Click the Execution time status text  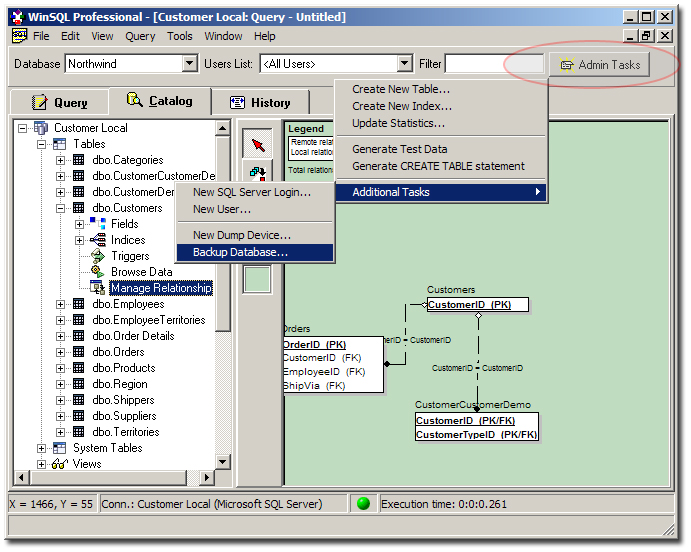click(444, 504)
